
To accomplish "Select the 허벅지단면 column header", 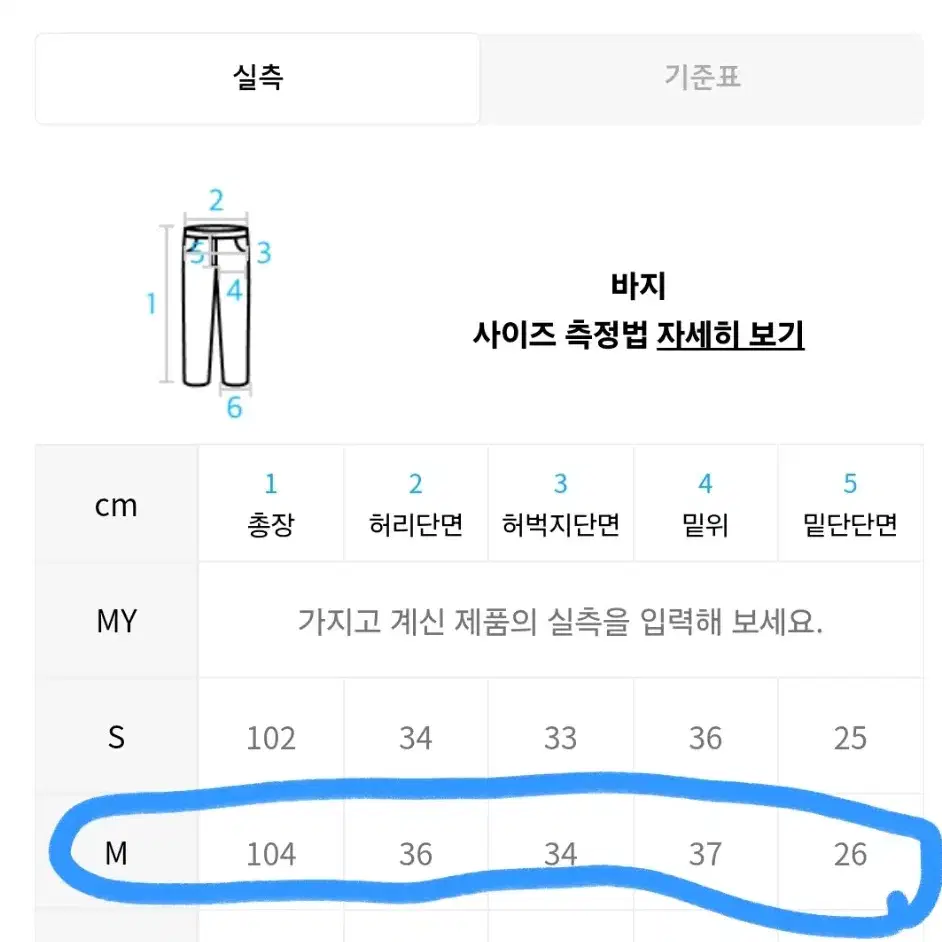I will coord(561,504).
